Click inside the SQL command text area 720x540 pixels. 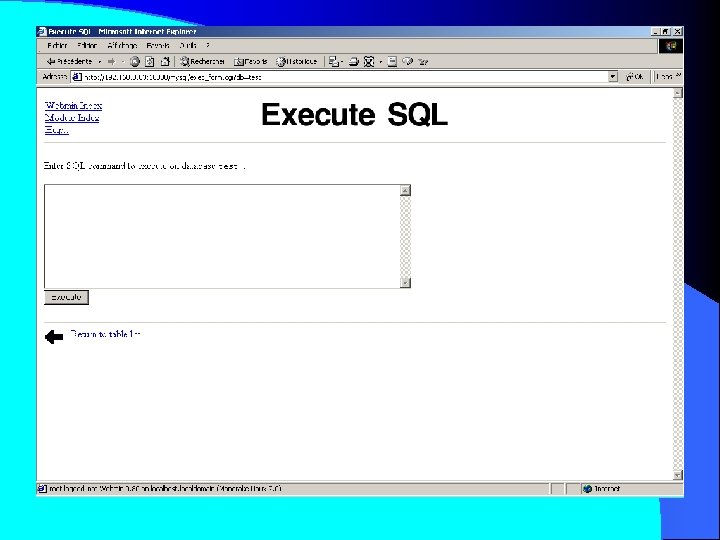click(222, 236)
